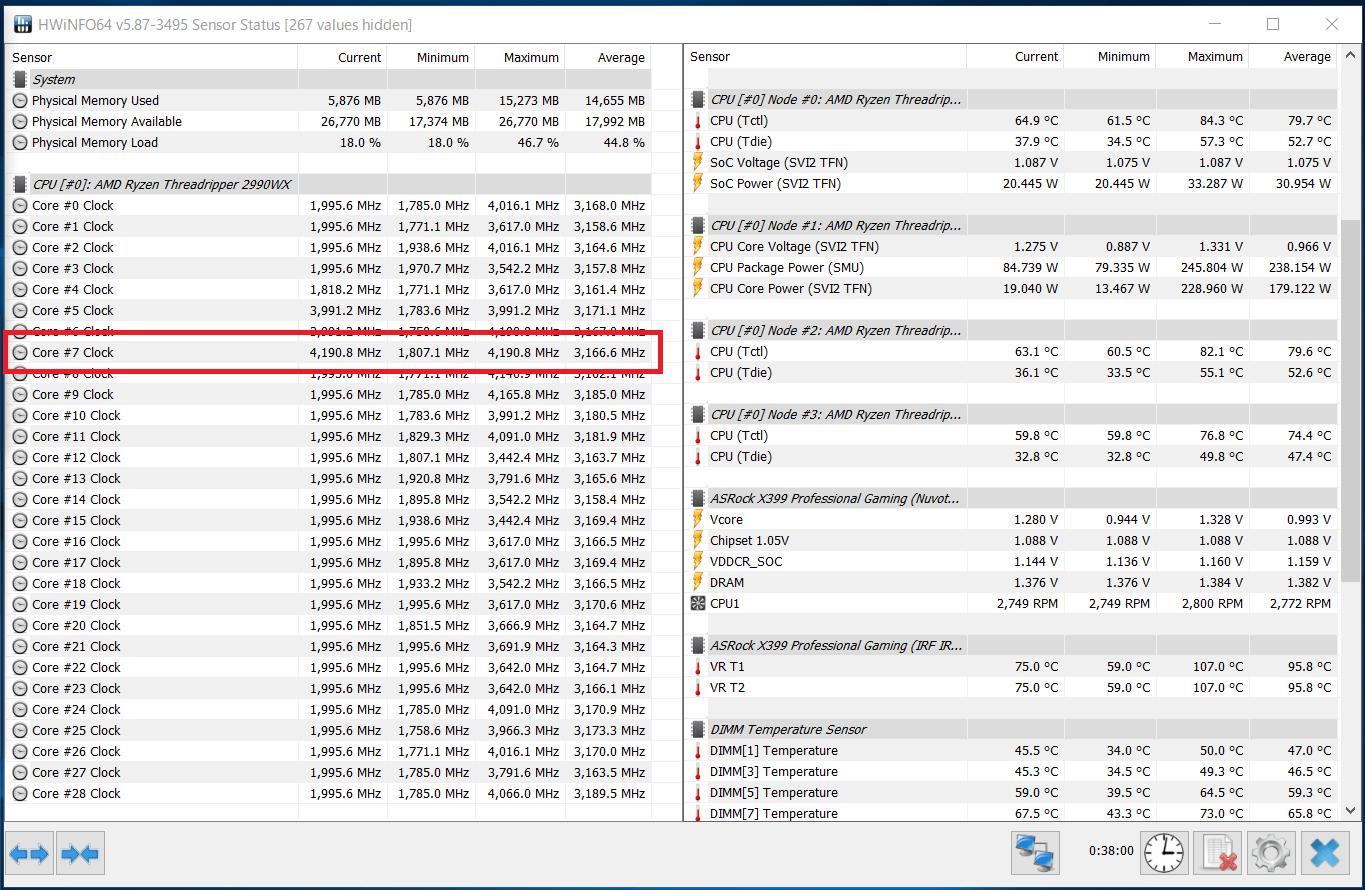Click the lightning icon beside VDDCR_SOC
Image resolution: width=1365 pixels, height=890 pixels.
pyautogui.click(x=698, y=561)
